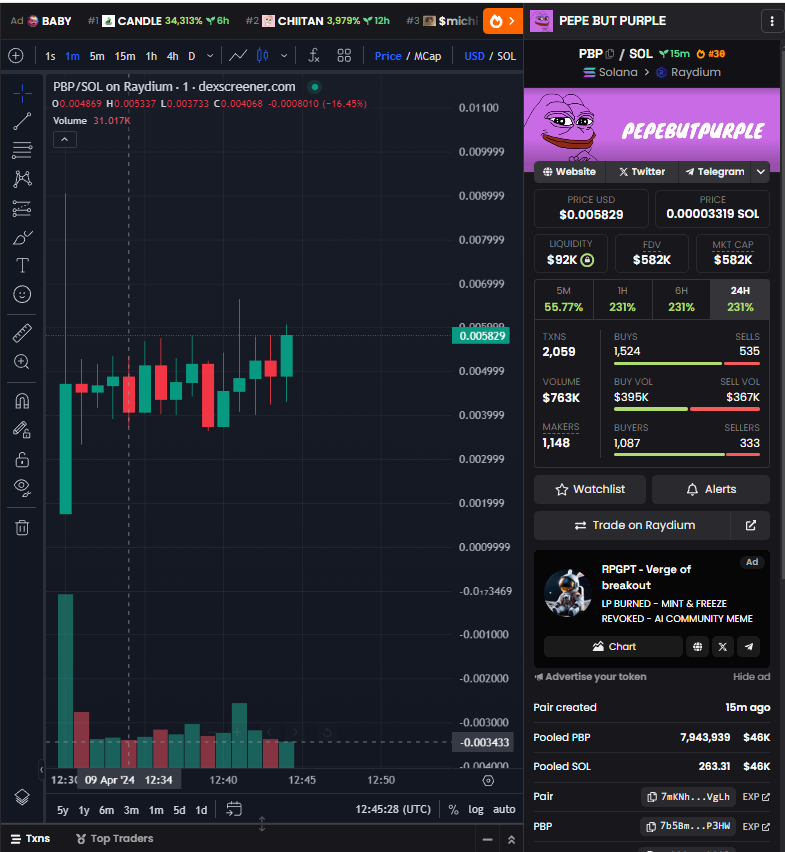785x852 pixels.
Task: Open Raydium trade in new window
Action: coord(751,525)
